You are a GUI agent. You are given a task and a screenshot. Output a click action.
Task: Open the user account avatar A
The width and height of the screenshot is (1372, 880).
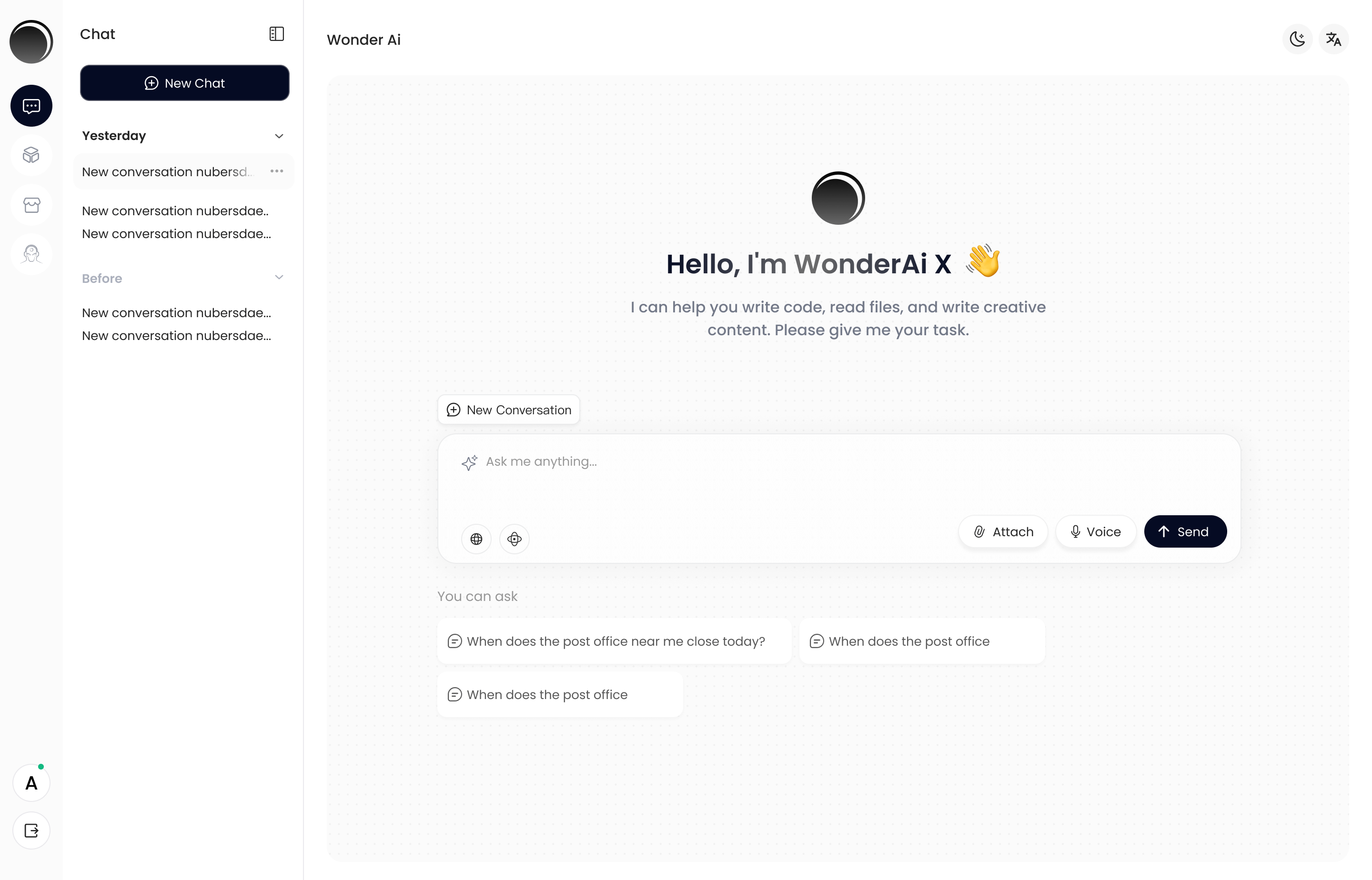point(31,783)
